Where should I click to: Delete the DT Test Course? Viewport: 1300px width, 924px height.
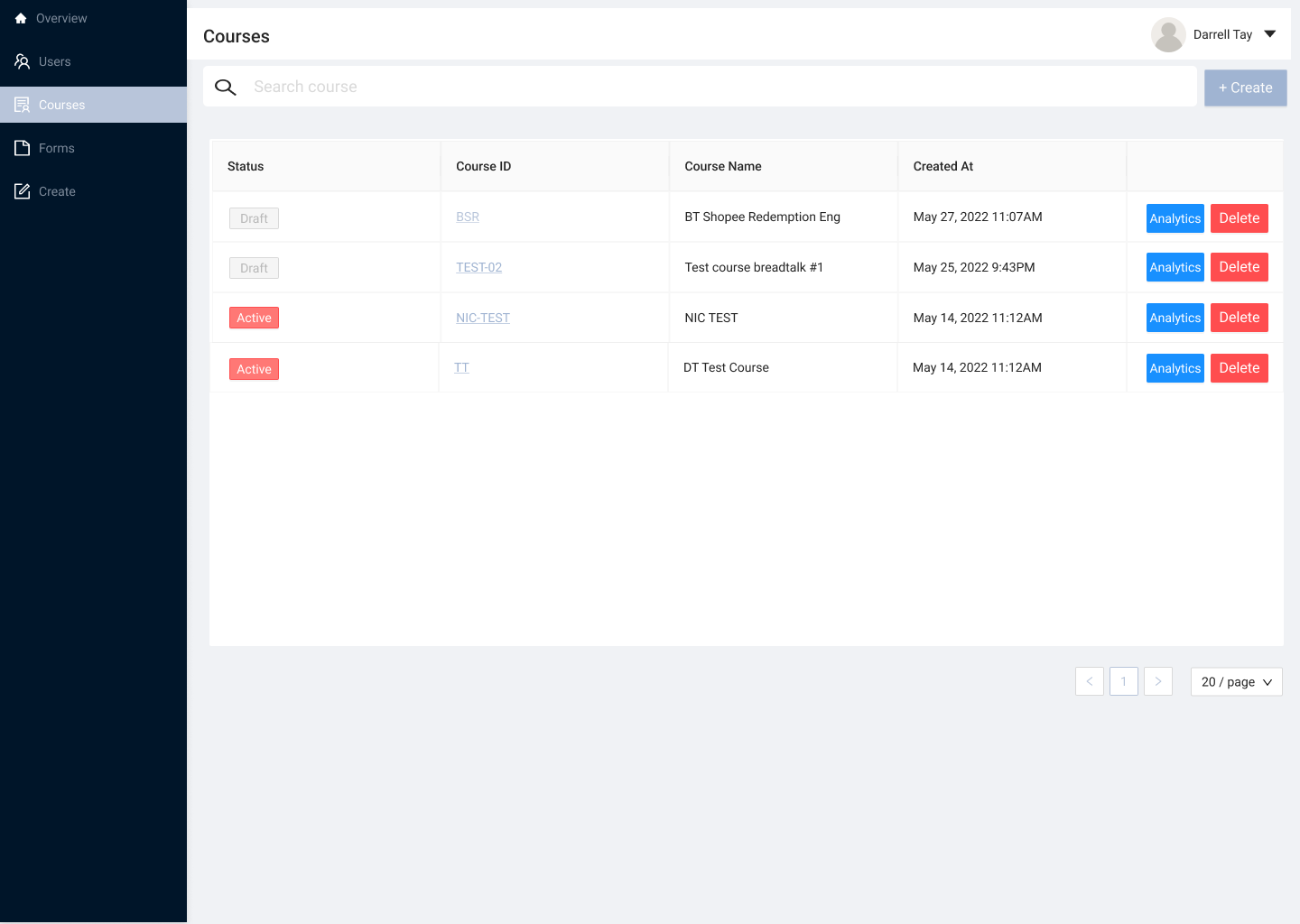pyautogui.click(x=1240, y=368)
